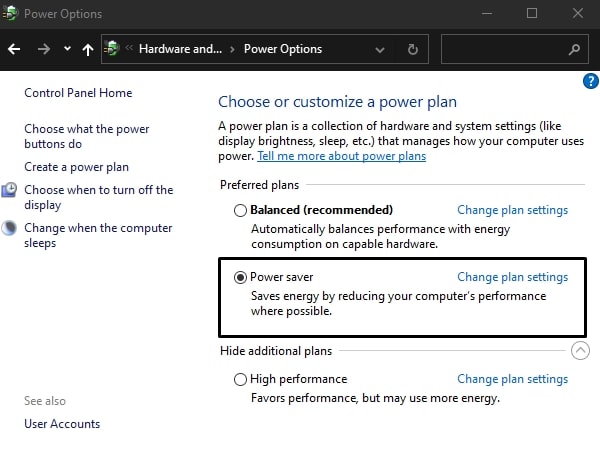Image resolution: width=600 pixels, height=450 pixels.
Task: Expand the breadcrumb arrow after Hardware and...
Action: click(232, 49)
